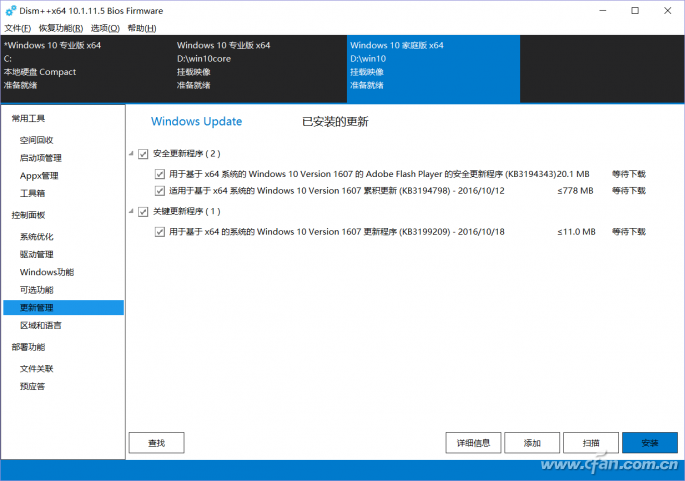Switch to the Windows Update tab
This screenshot has width=685, height=481.
(196, 121)
